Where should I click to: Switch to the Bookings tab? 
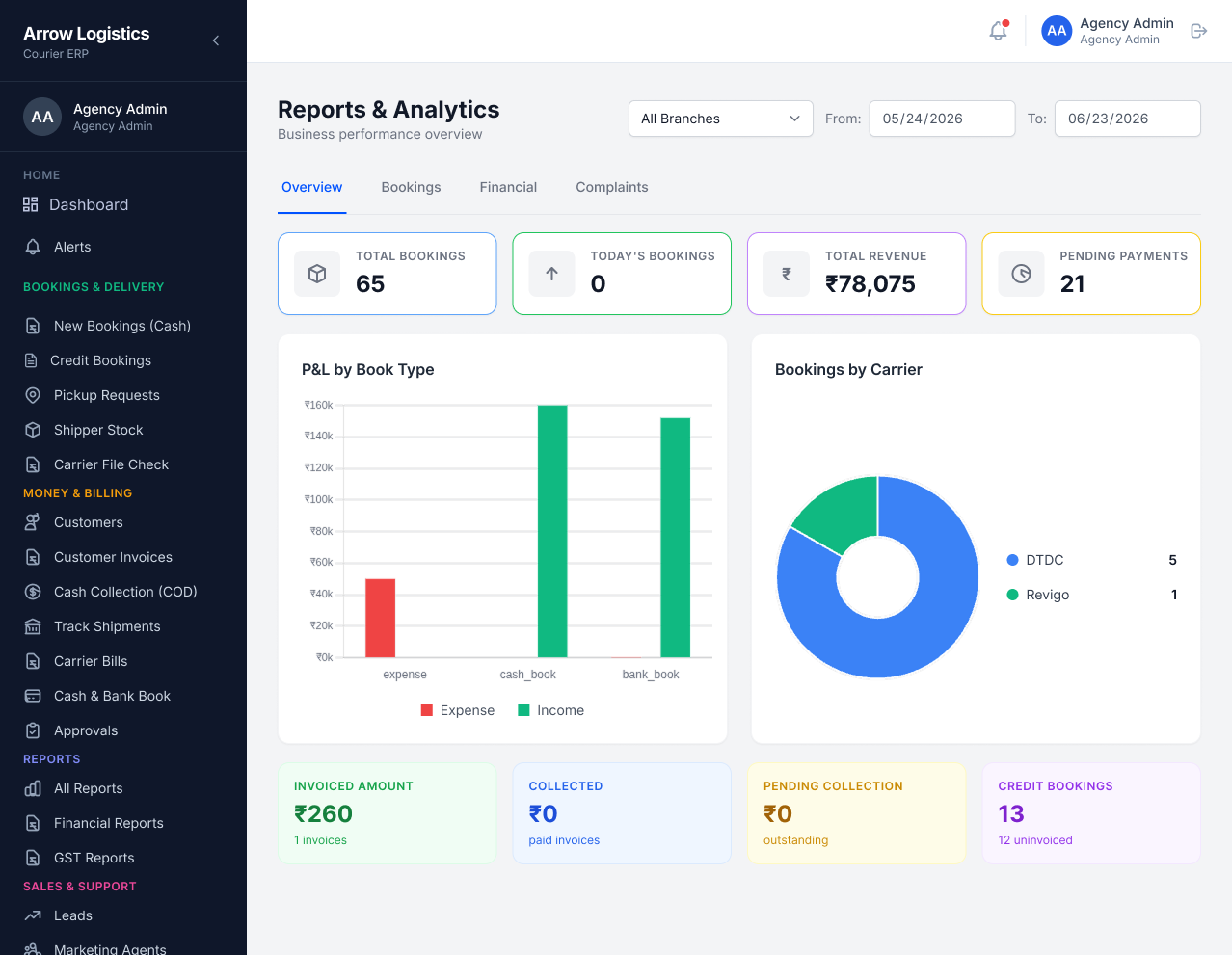tap(411, 187)
